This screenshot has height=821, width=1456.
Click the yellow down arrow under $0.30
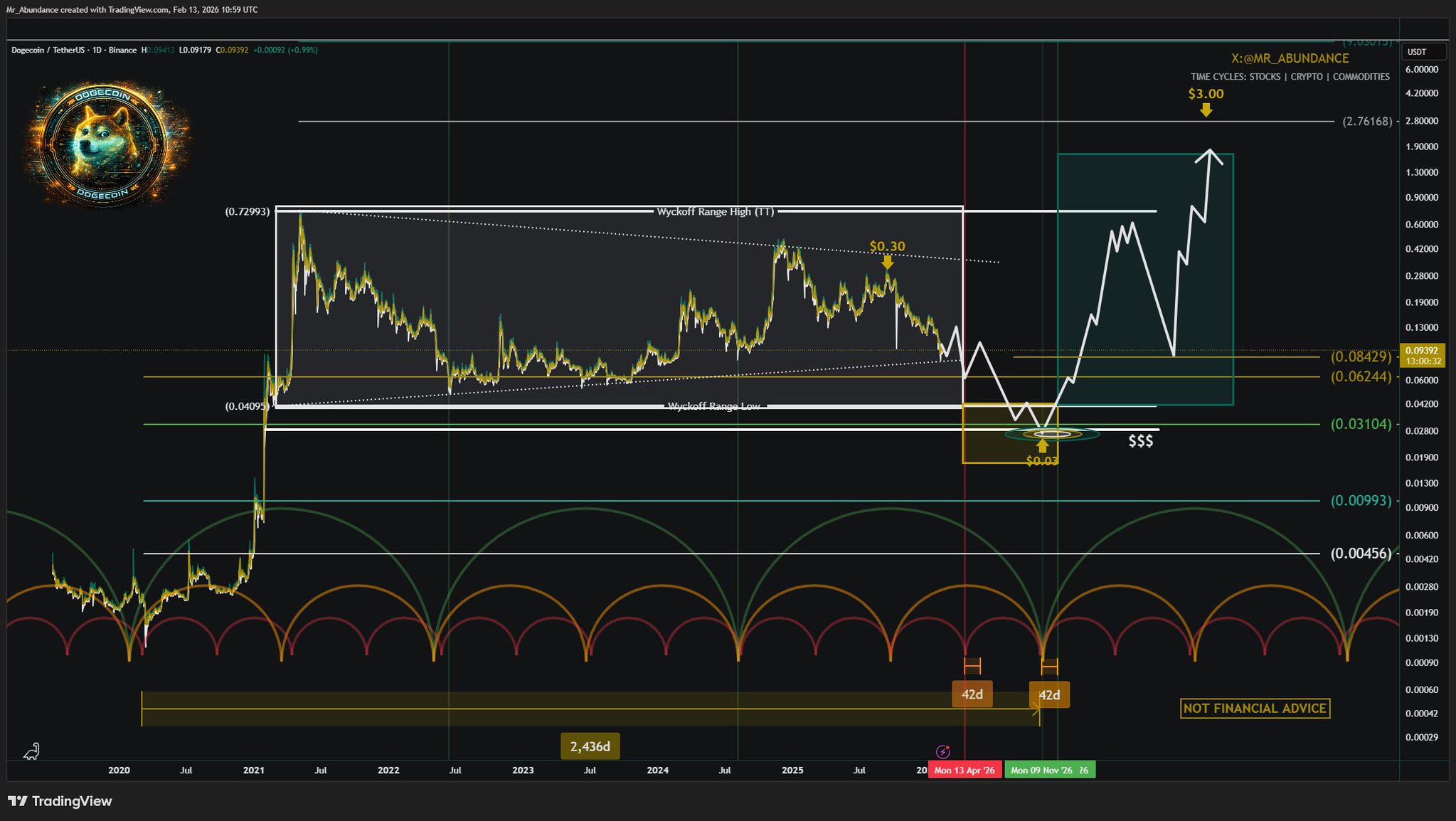pos(887,262)
